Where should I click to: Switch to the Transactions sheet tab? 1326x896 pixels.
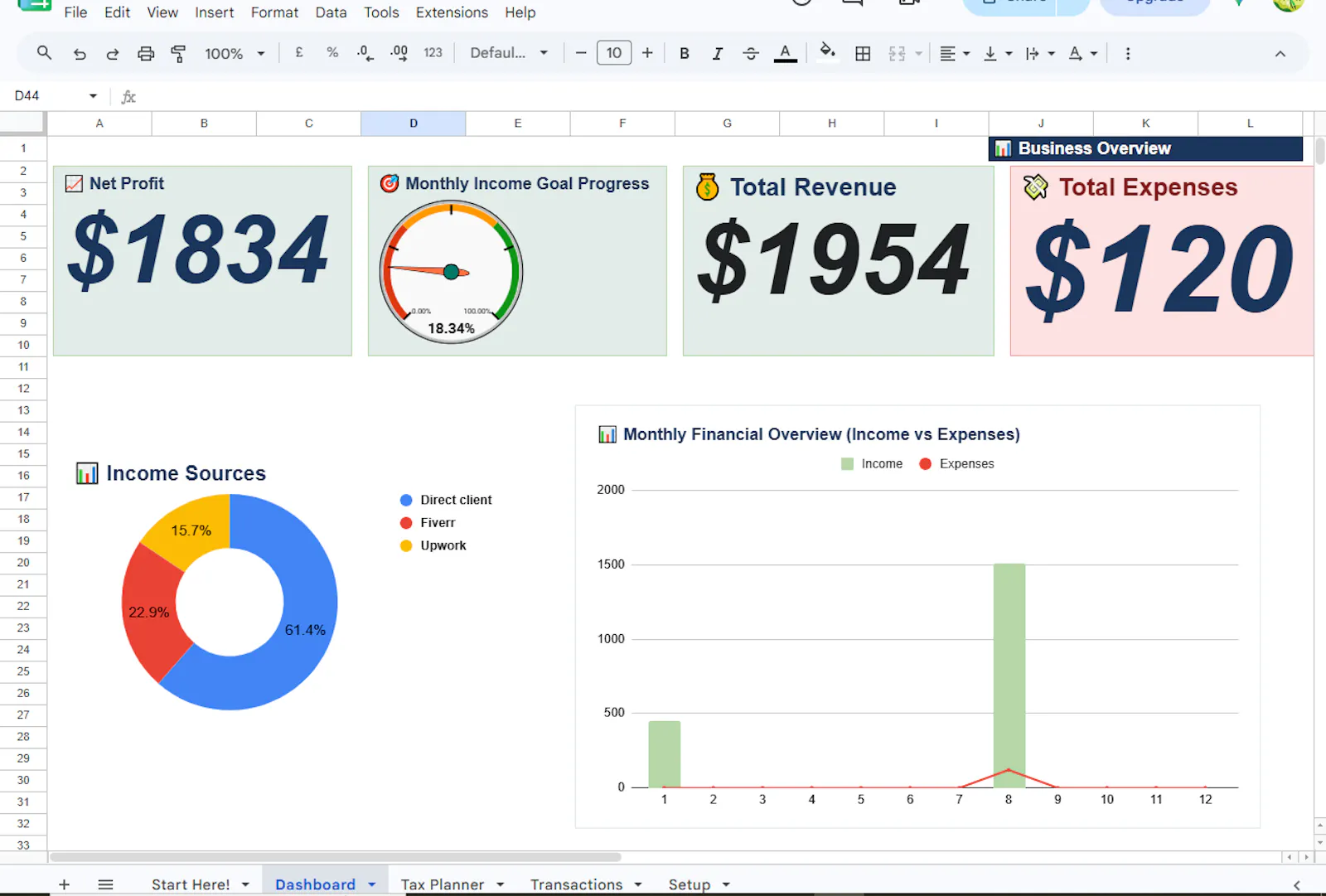pos(577,884)
